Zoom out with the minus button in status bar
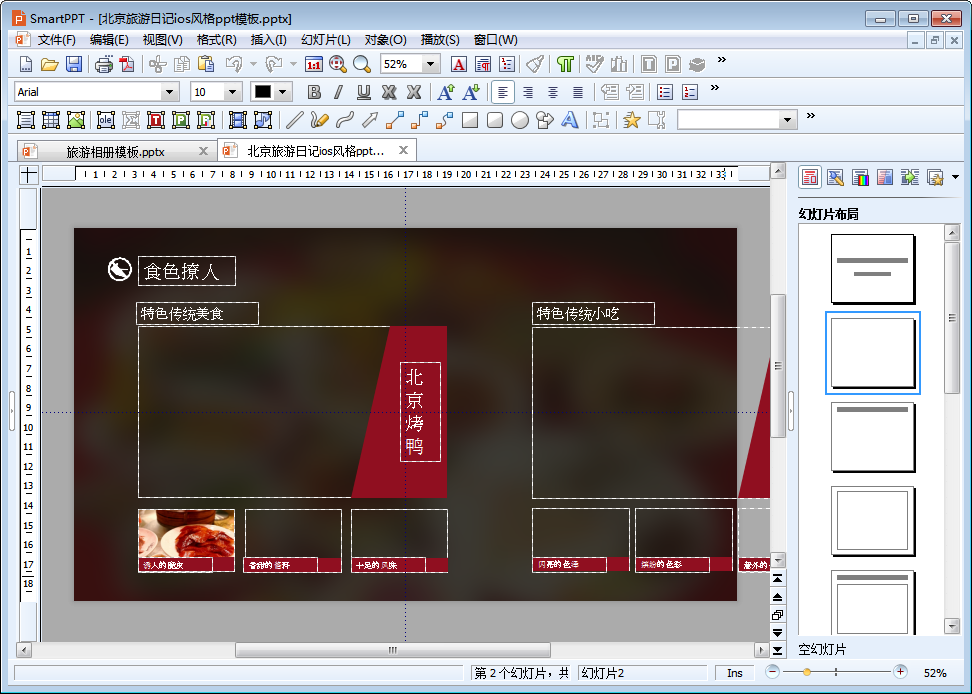 pos(772,672)
